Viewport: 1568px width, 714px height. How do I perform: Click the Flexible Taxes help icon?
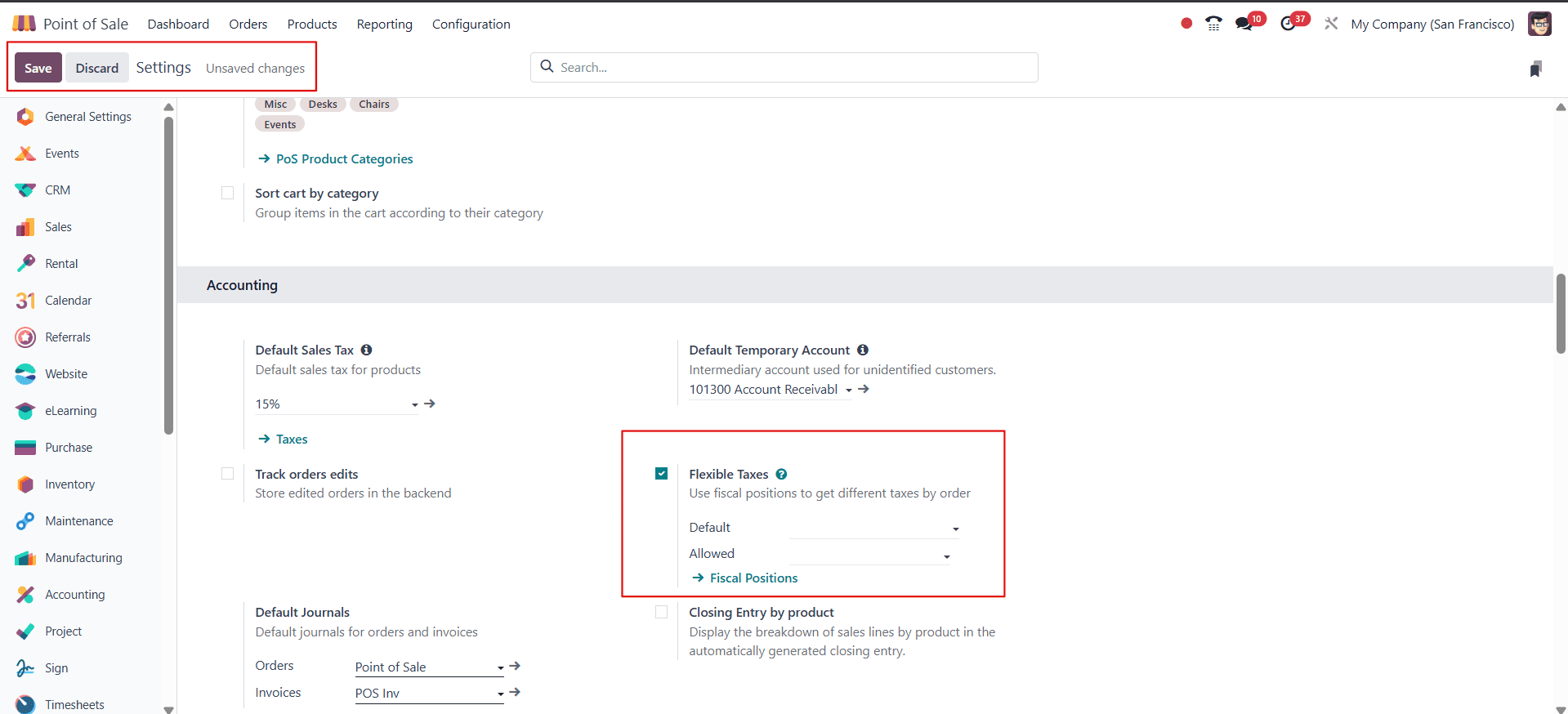[781, 474]
